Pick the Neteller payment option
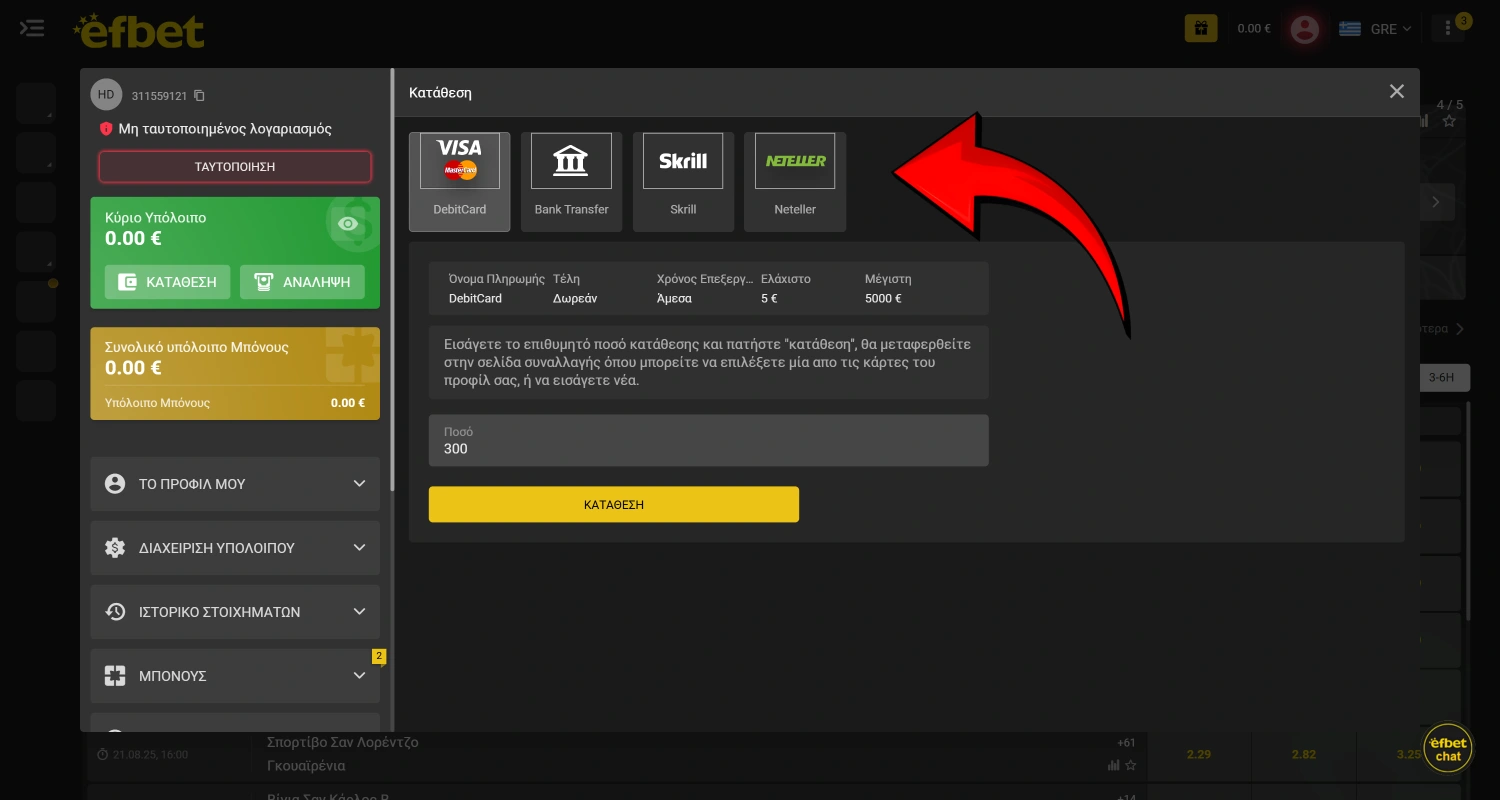Image resolution: width=1500 pixels, height=800 pixels. pyautogui.click(x=795, y=182)
